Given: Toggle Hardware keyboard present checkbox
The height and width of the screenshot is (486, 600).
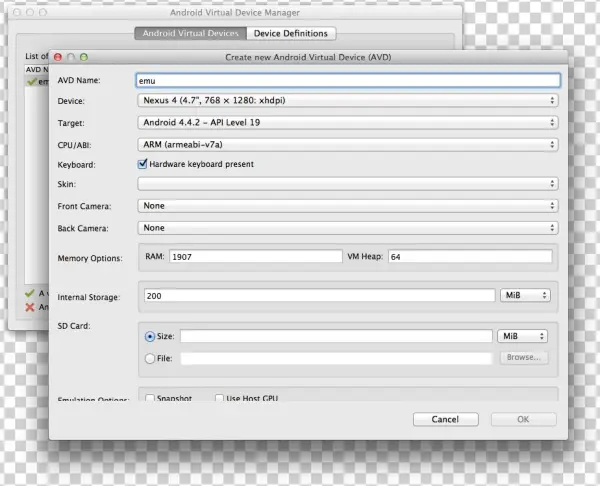Looking at the screenshot, I should point(142,164).
